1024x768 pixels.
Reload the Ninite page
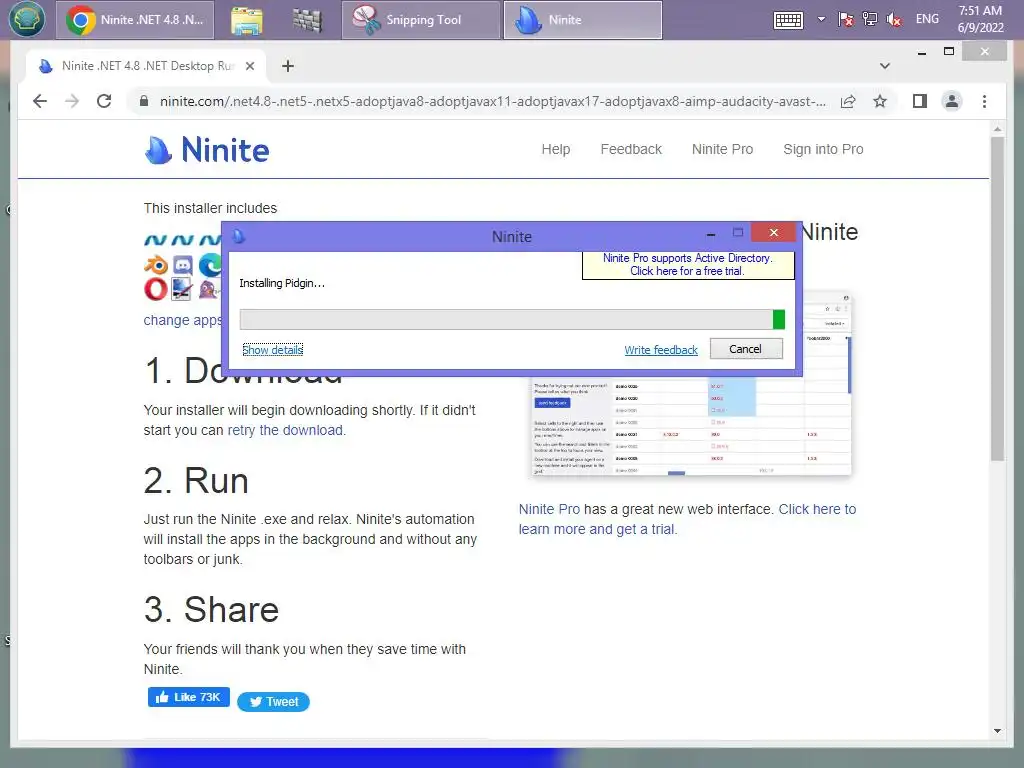click(104, 101)
